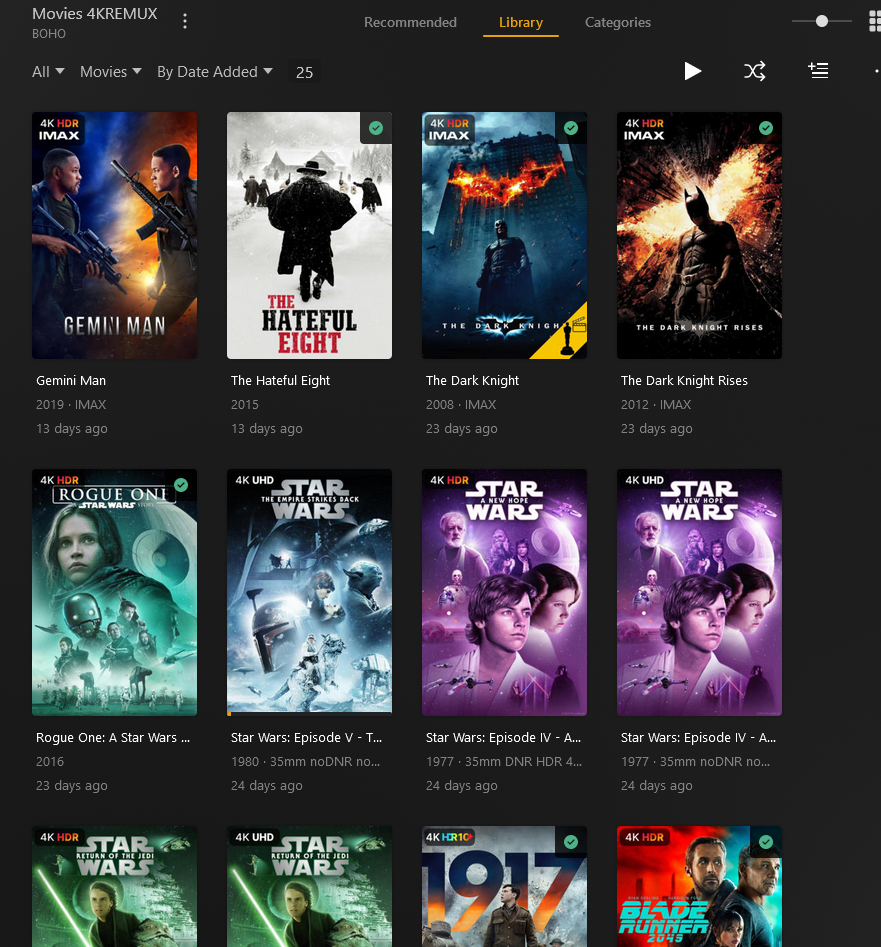Image resolution: width=881 pixels, height=947 pixels.
Task: Click Star Wars: Episode V title
Action: click(x=306, y=737)
